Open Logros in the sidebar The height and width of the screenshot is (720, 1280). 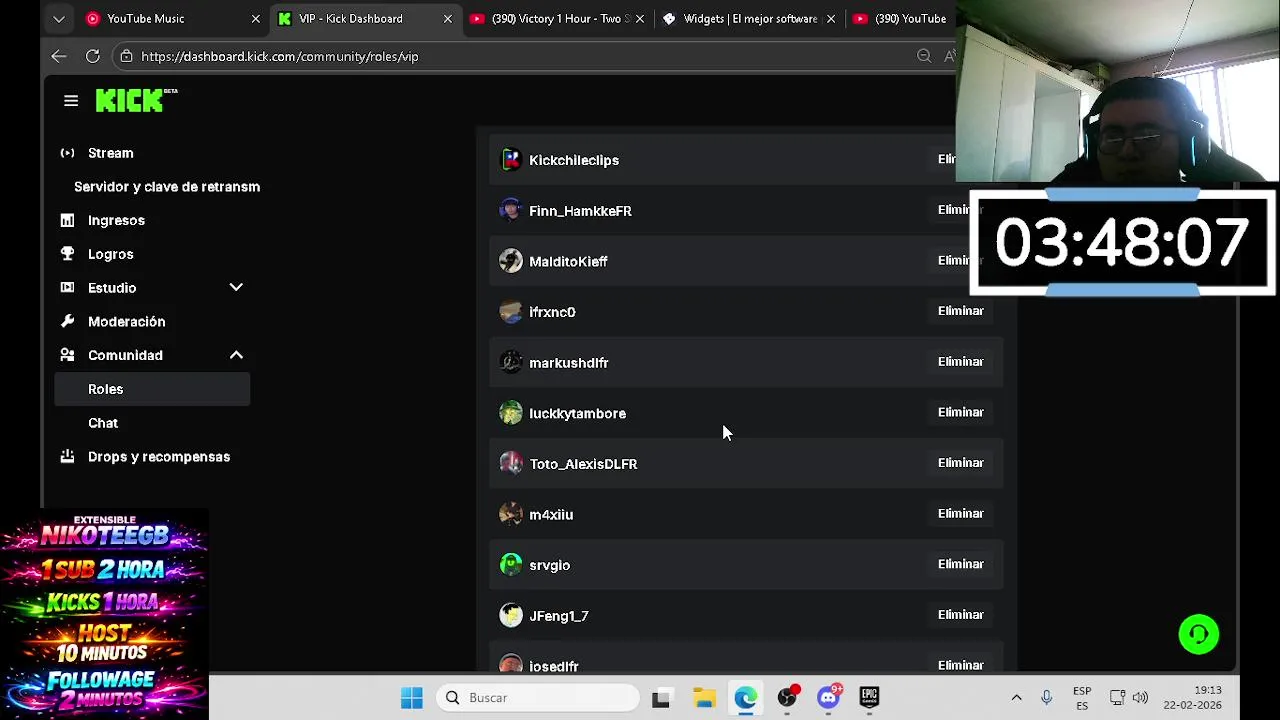[110, 254]
